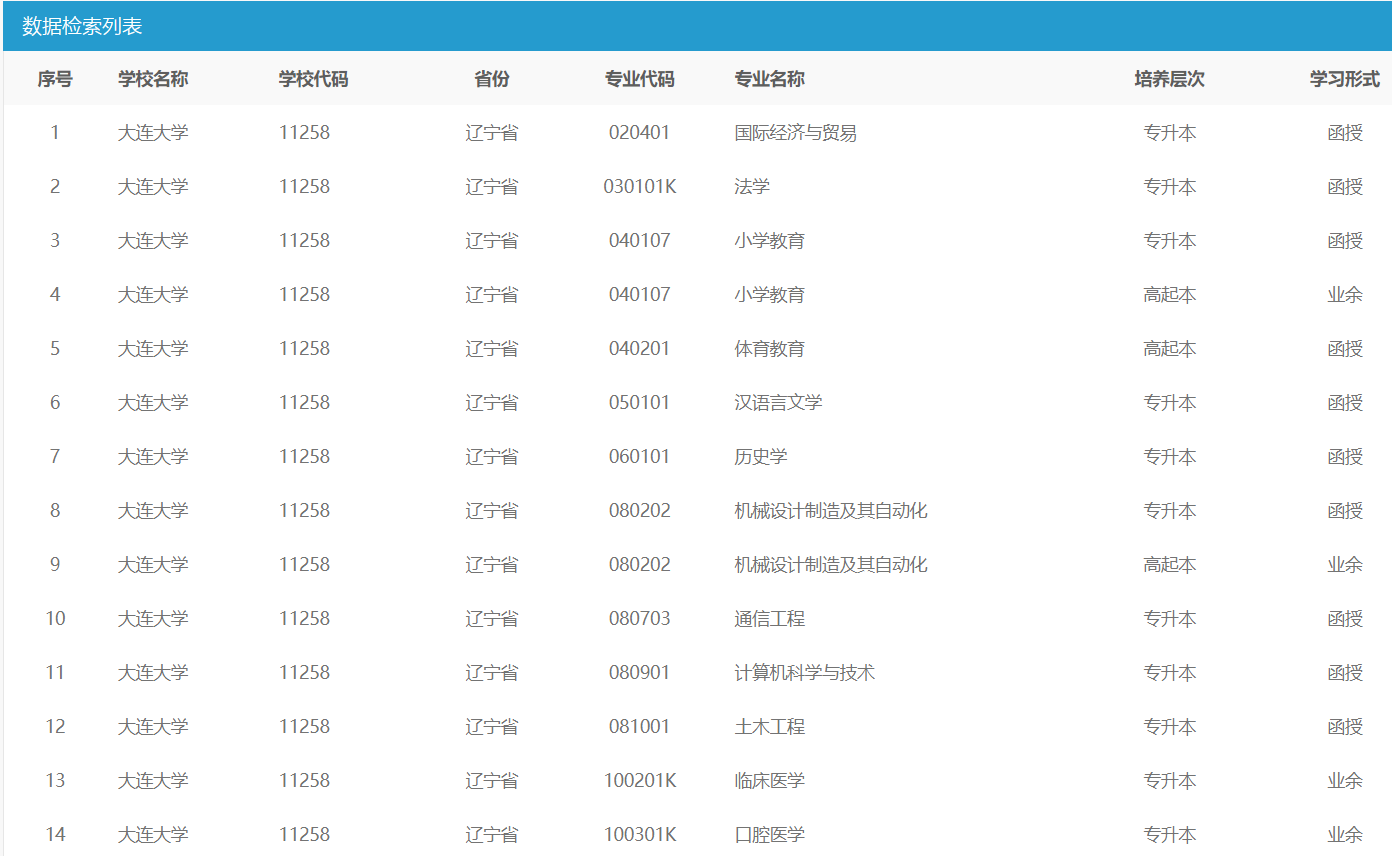Click major code 081001
This screenshot has width=1392, height=856.
pos(640,727)
